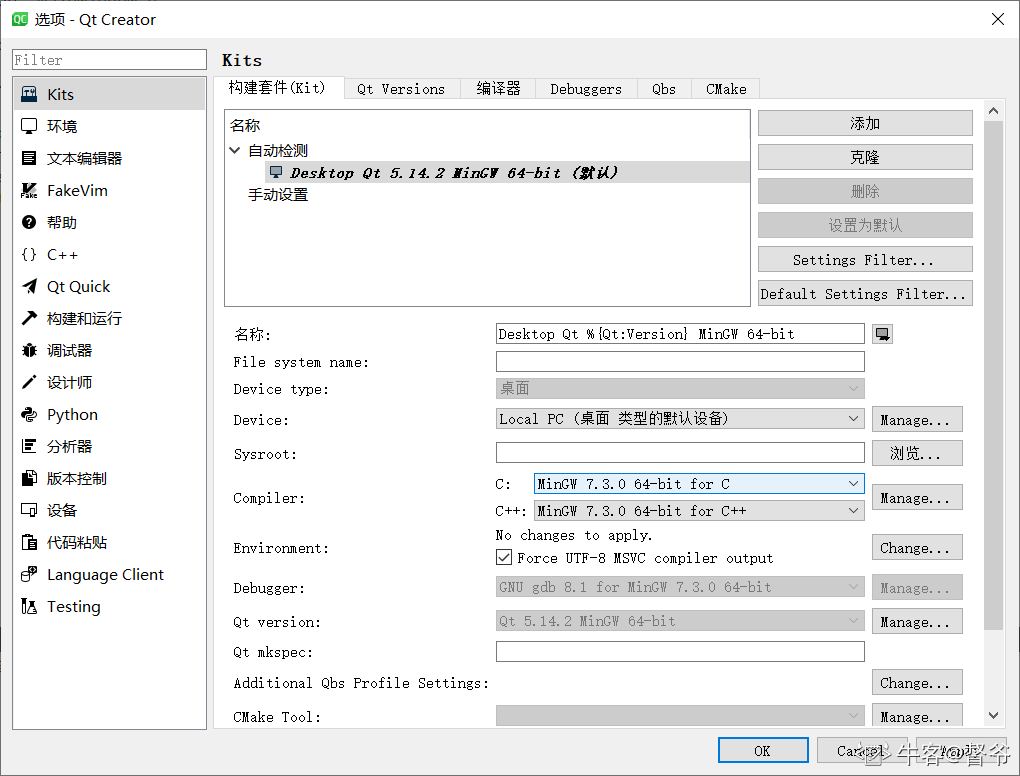Screen dimensions: 1020x776
Task: Open the 帮助 question mark icon
Action: [29, 222]
